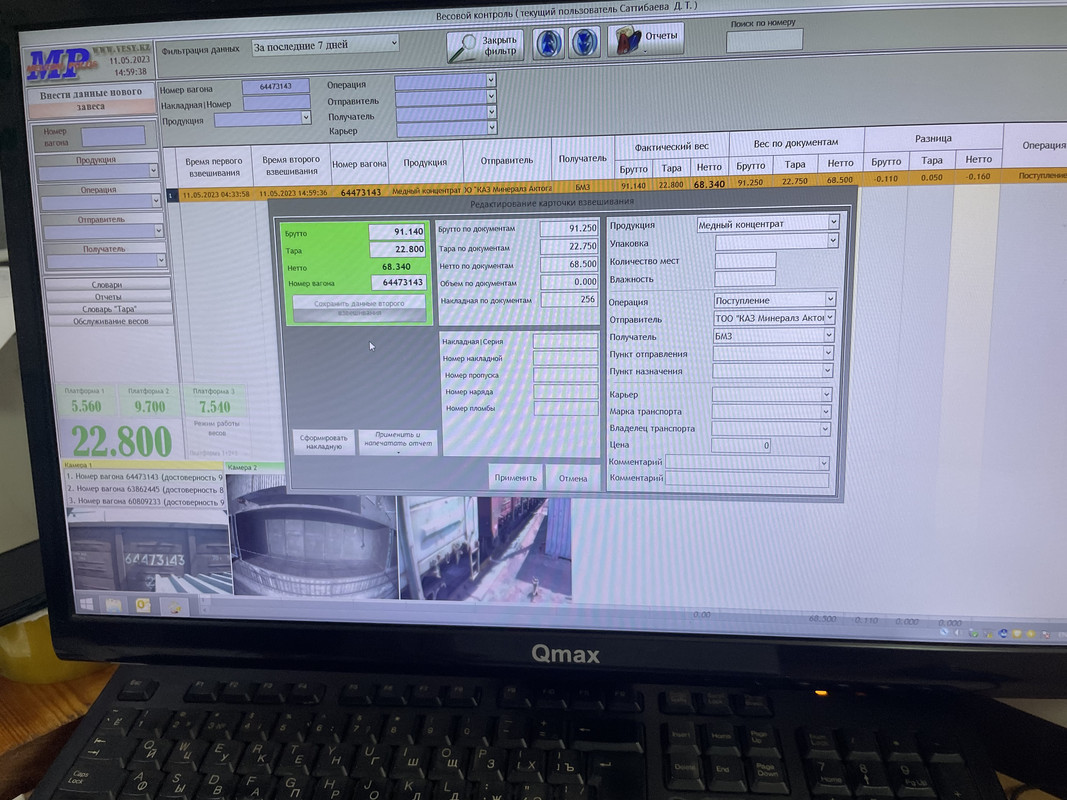Click the Камера 1 wagon video thumbnail

coord(150,556)
